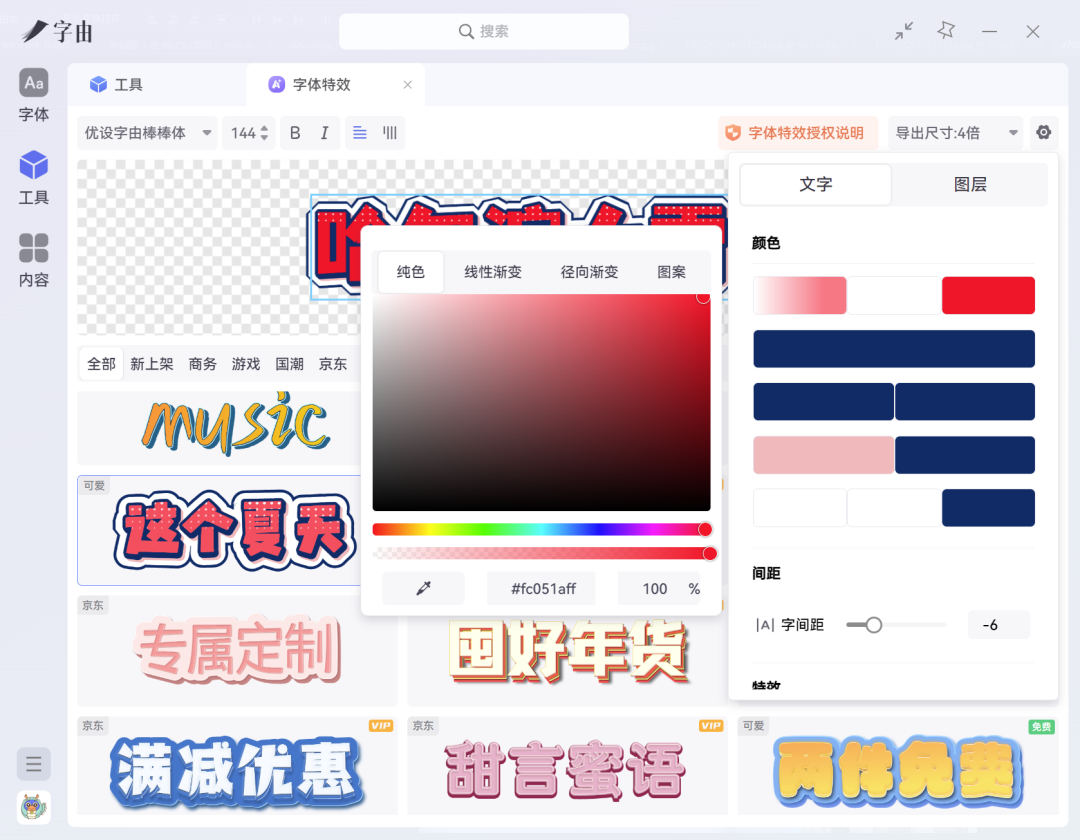
Task: Open 字体特效授权说明 license info
Action: click(797, 133)
